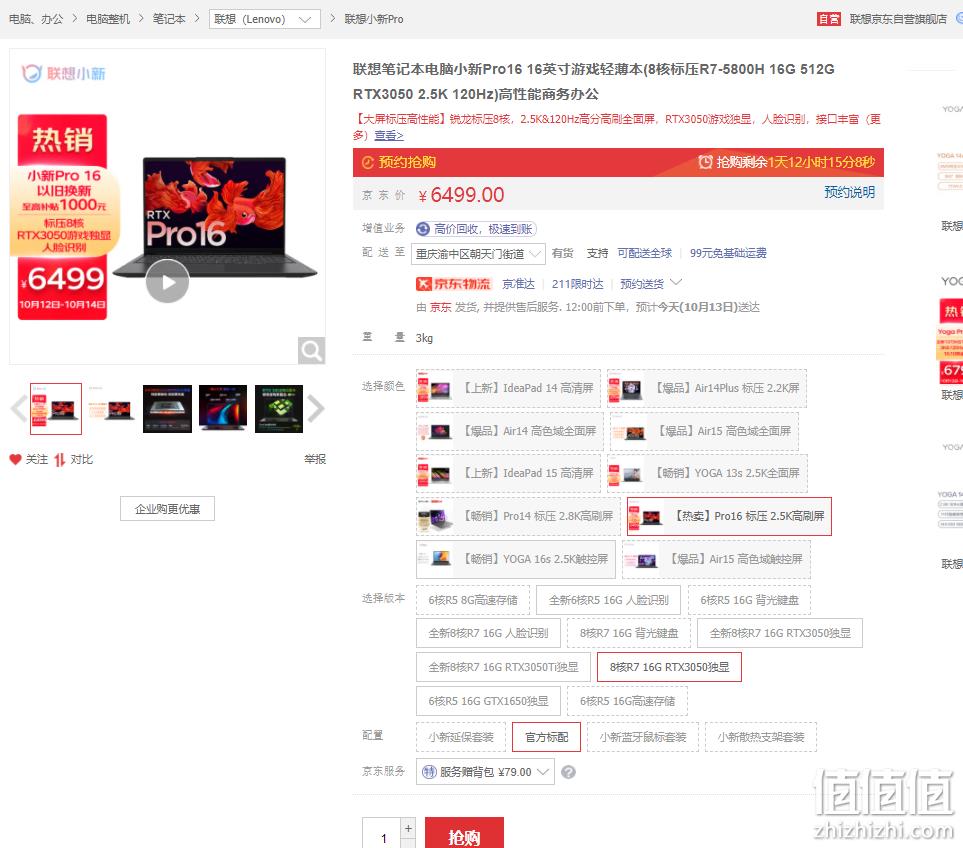
Task: Open the help question mark near 京东服务
Action: pyautogui.click(x=569, y=772)
